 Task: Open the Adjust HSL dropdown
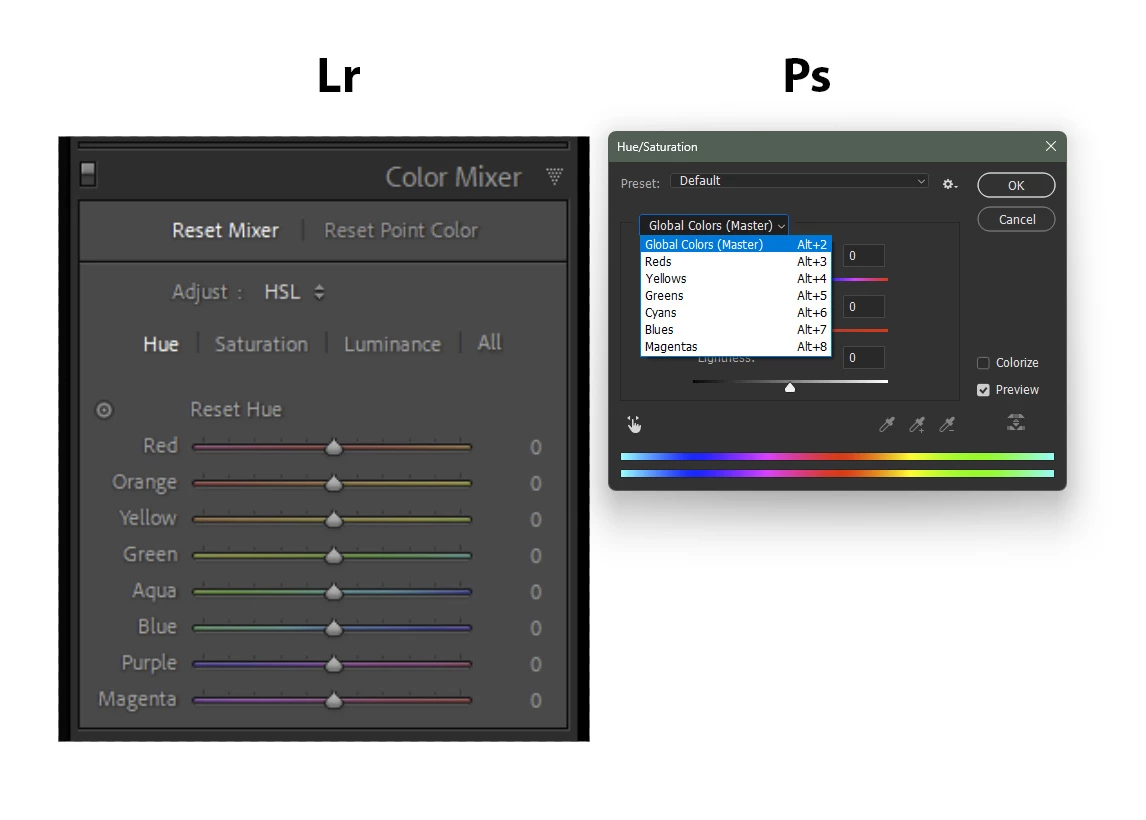pyautogui.click(x=294, y=292)
